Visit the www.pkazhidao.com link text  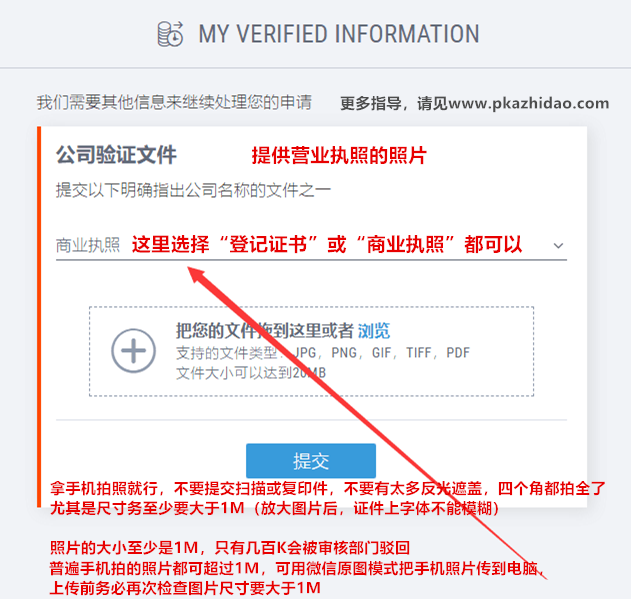pyautogui.click(x=528, y=103)
